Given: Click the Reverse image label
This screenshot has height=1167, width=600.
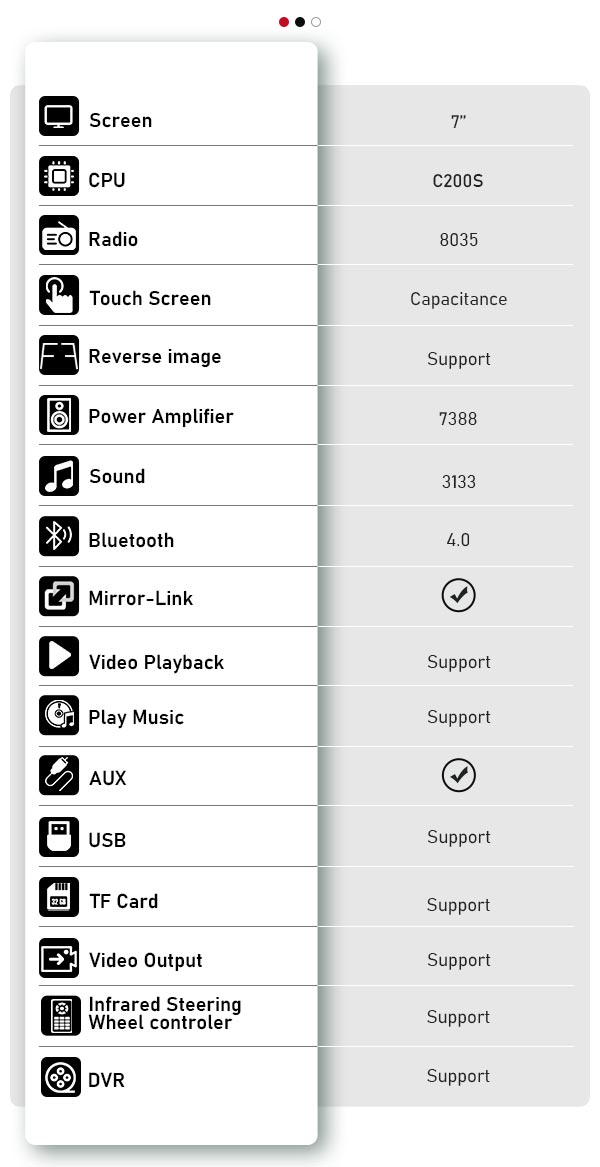Looking at the screenshot, I should tap(155, 357).
